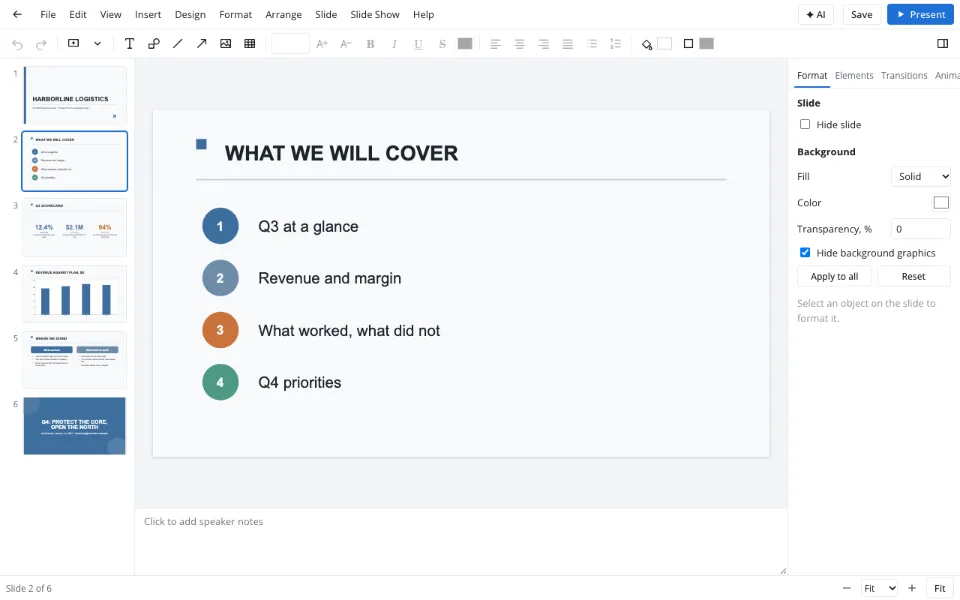Image resolution: width=960 pixels, height=600 pixels.
Task: Save the presentation
Action: coord(861,14)
